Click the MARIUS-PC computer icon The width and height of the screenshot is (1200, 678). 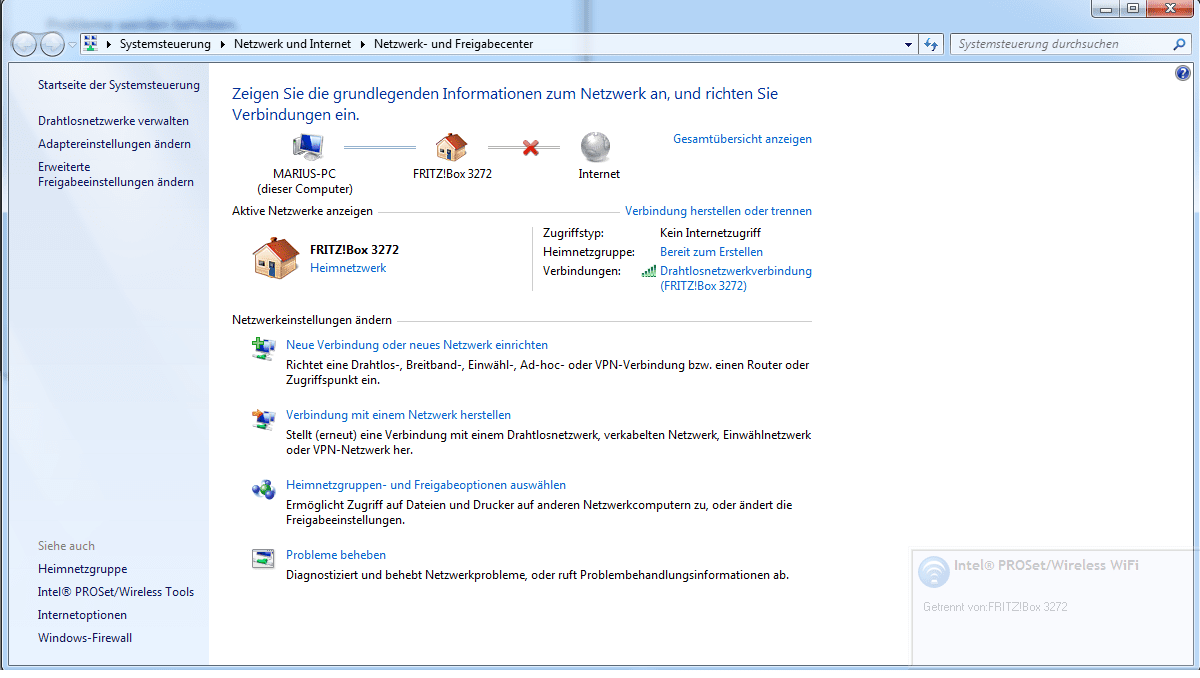pyautogui.click(x=307, y=147)
